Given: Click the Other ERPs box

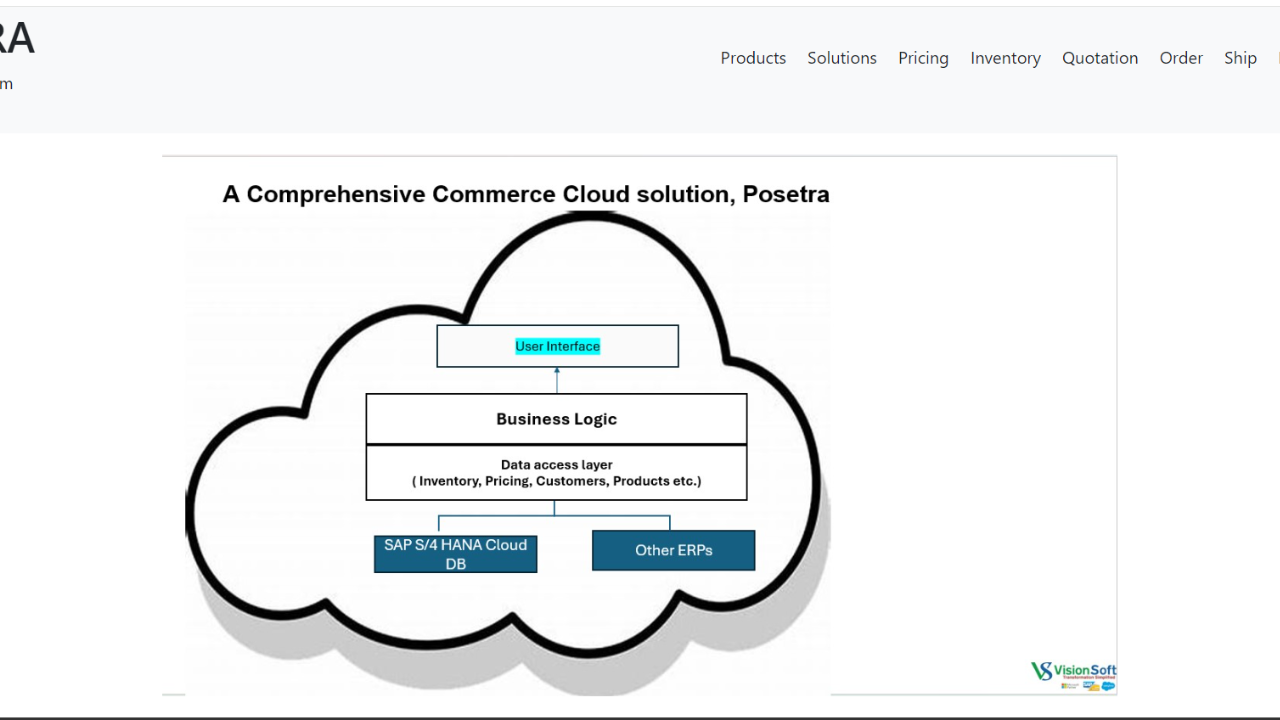Looking at the screenshot, I should [673, 550].
